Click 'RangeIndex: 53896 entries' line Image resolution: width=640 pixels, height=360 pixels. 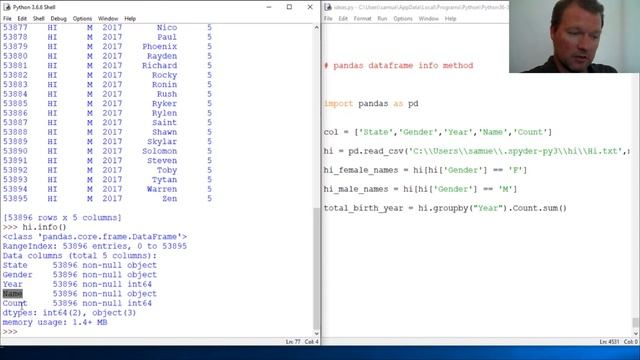click(x=95, y=246)
